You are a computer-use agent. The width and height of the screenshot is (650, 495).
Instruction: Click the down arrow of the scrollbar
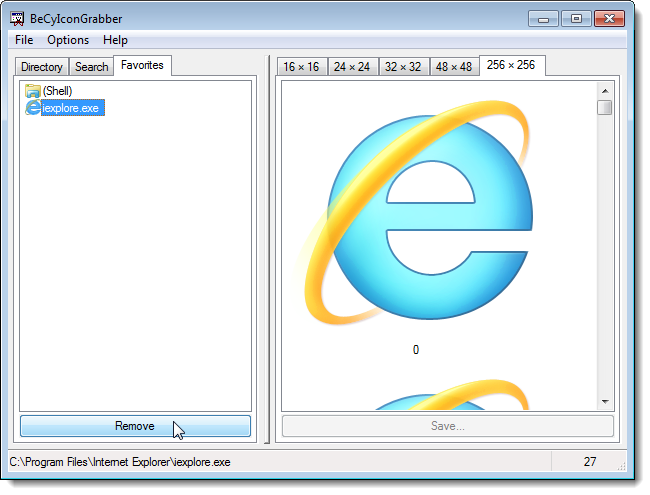[x=605, y=401]
